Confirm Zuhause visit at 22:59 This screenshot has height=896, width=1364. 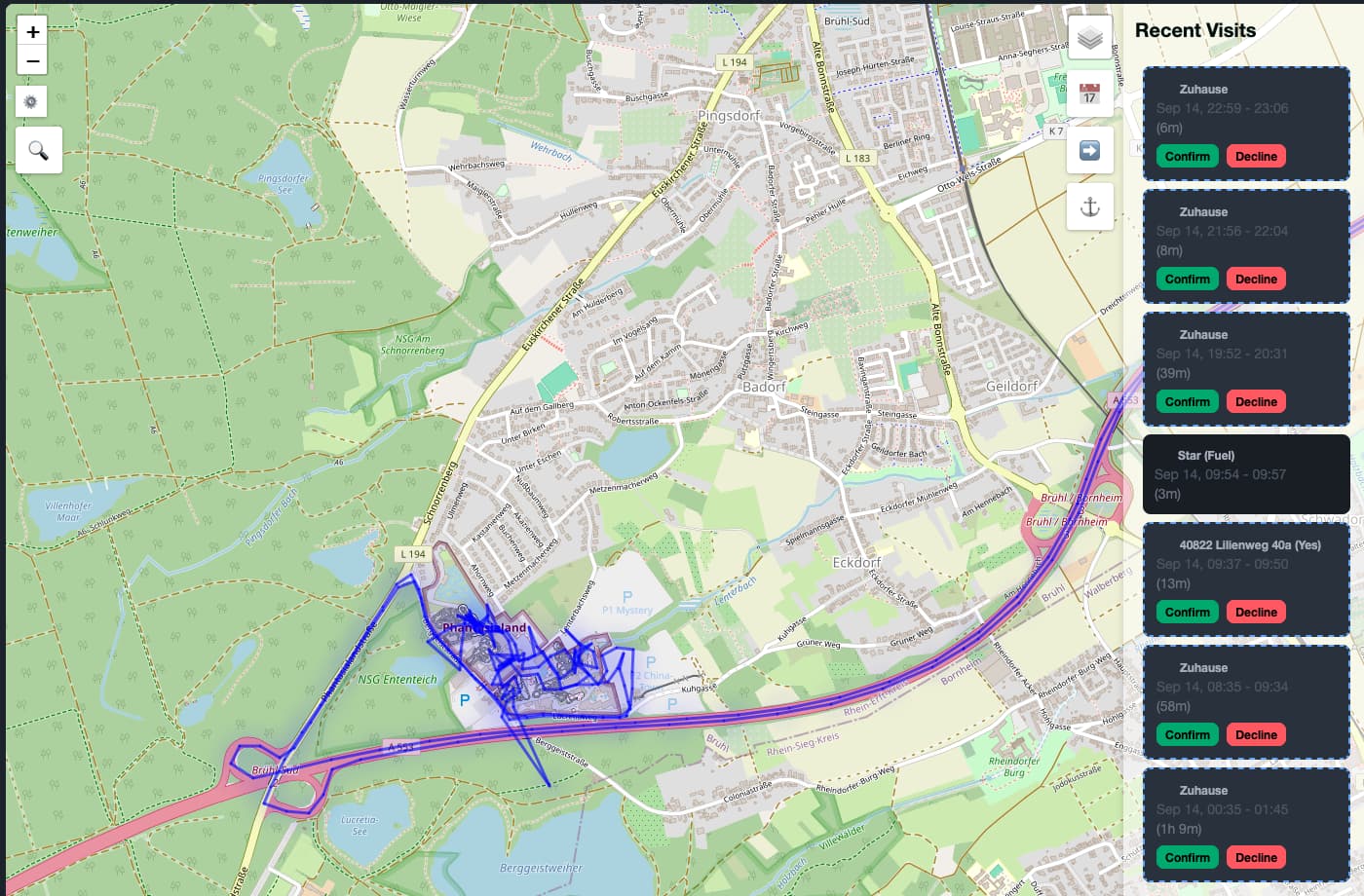coord(1187,156)
